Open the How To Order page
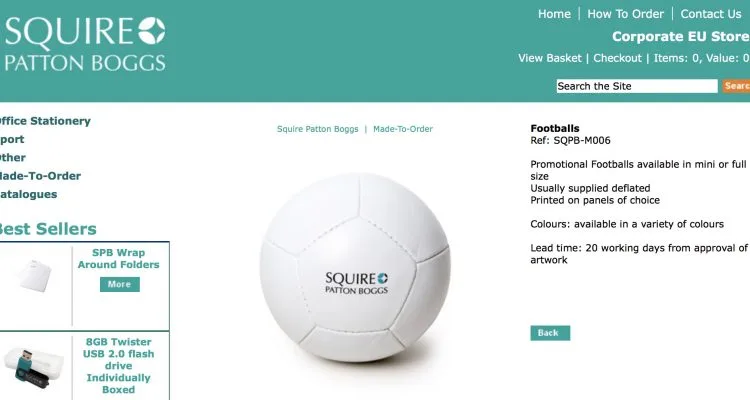 point(625,14)
